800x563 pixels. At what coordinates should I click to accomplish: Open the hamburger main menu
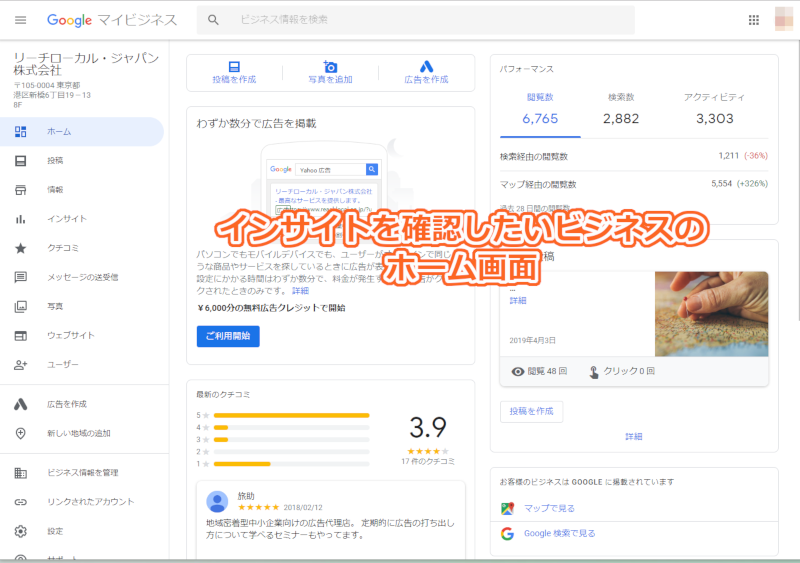click(20, 20)
